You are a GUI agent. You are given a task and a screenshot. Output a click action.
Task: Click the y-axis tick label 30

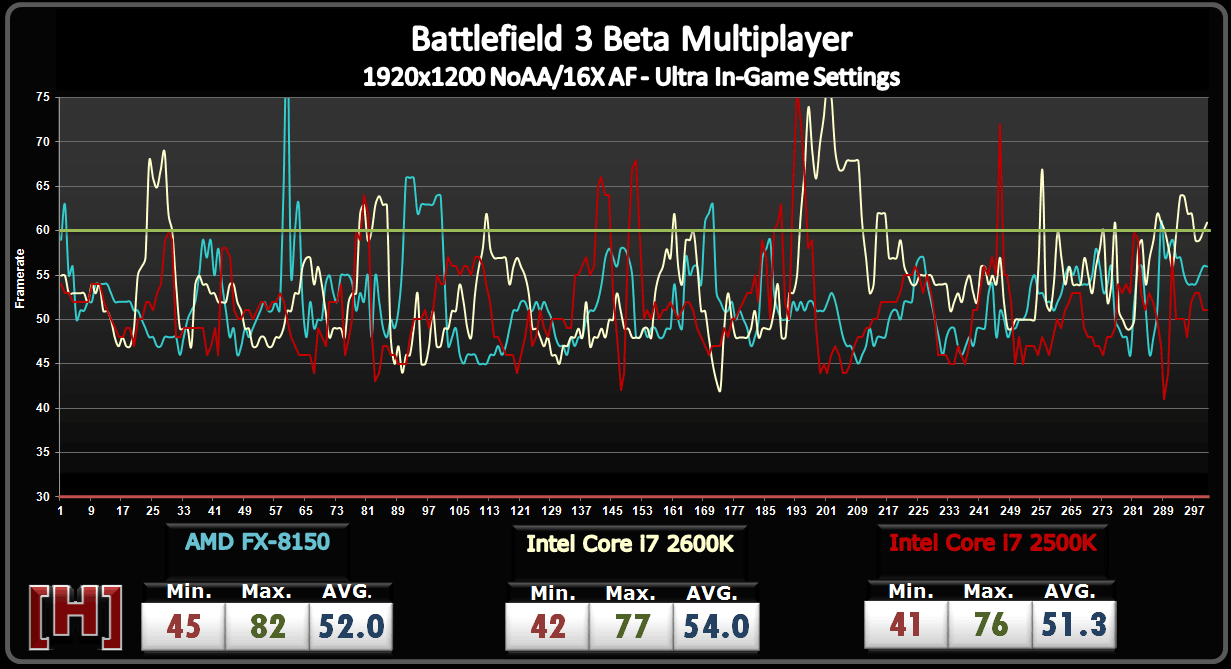42,497
